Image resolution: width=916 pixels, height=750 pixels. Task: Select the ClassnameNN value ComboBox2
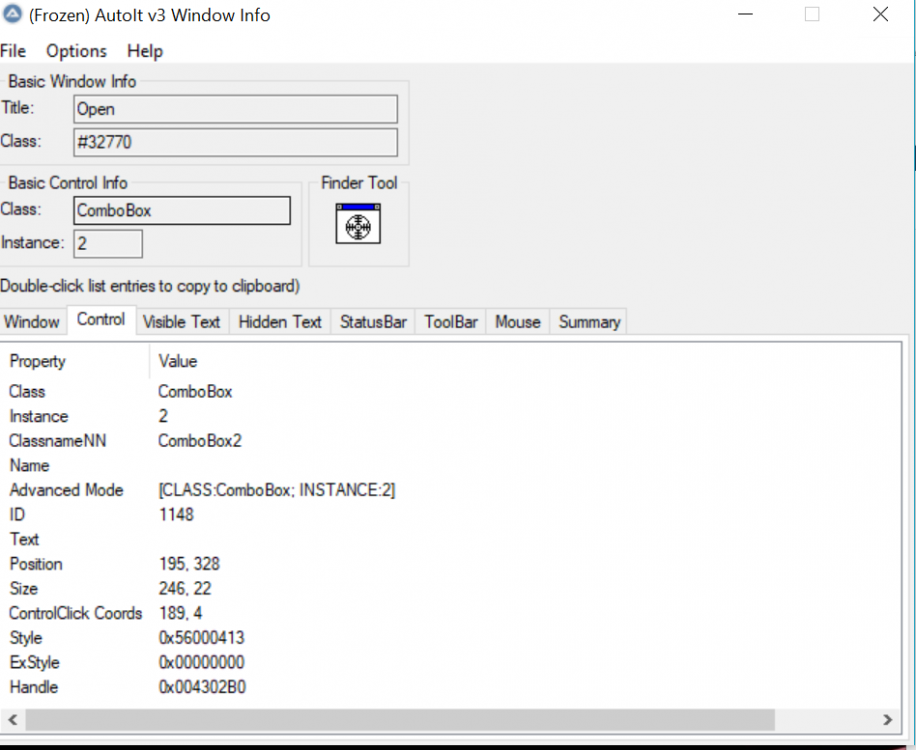tap(200, 440)
